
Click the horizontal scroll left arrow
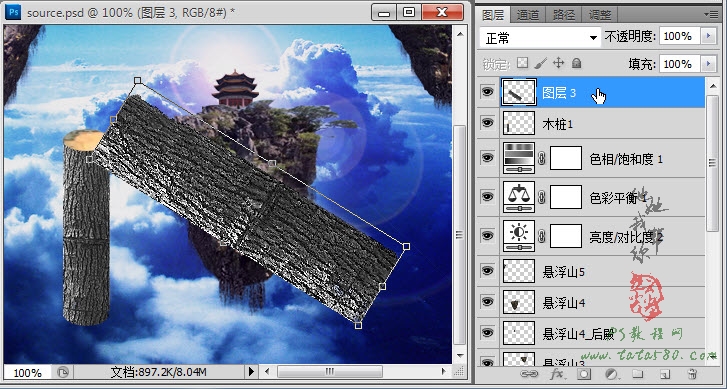click(x=267, y=371)
